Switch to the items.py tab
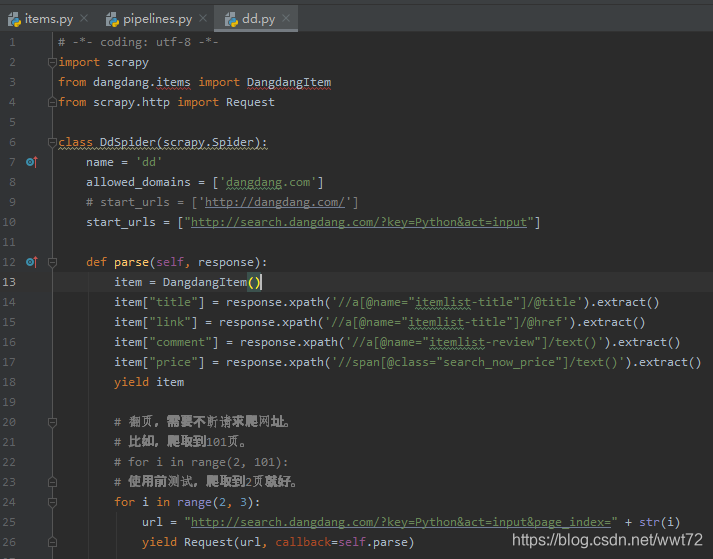713x559 pixels. click(48, 19)
